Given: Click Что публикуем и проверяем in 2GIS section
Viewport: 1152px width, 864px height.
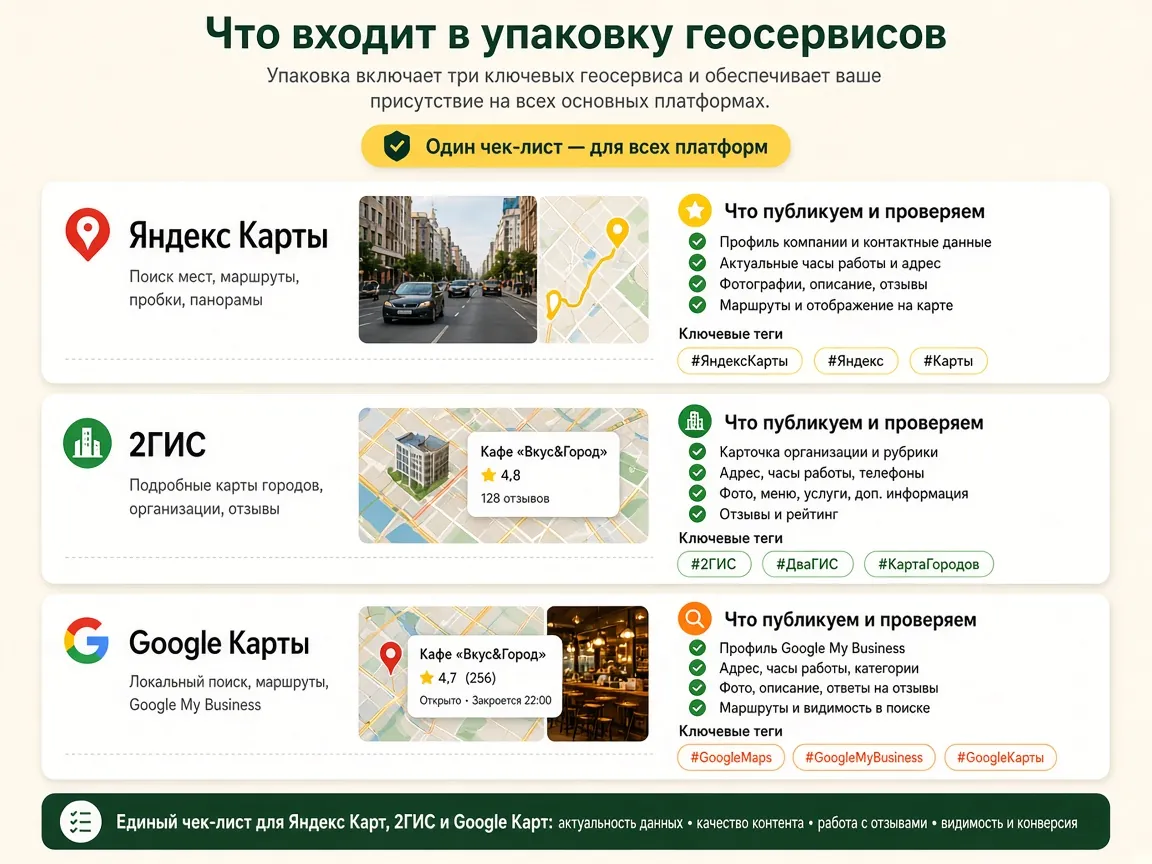Looking at the screenshot, I should coord(854,422).
